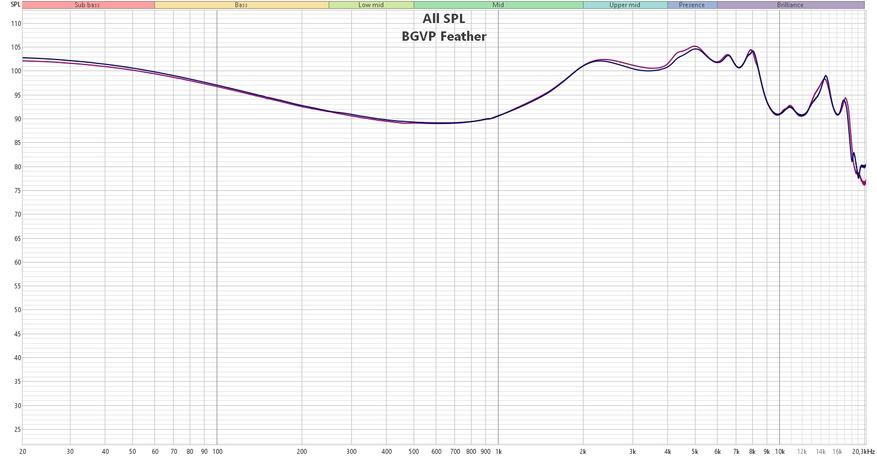Select the Presence band label
This screenshot has height=458, width=877.
(692, 5)
